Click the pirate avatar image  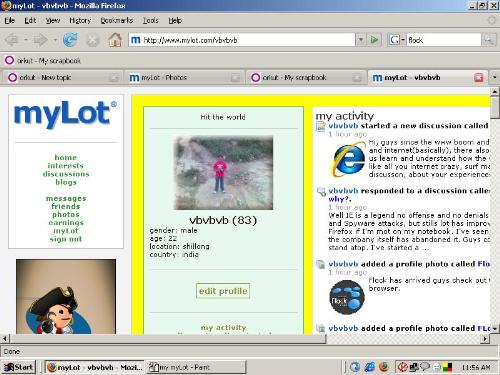66,297
